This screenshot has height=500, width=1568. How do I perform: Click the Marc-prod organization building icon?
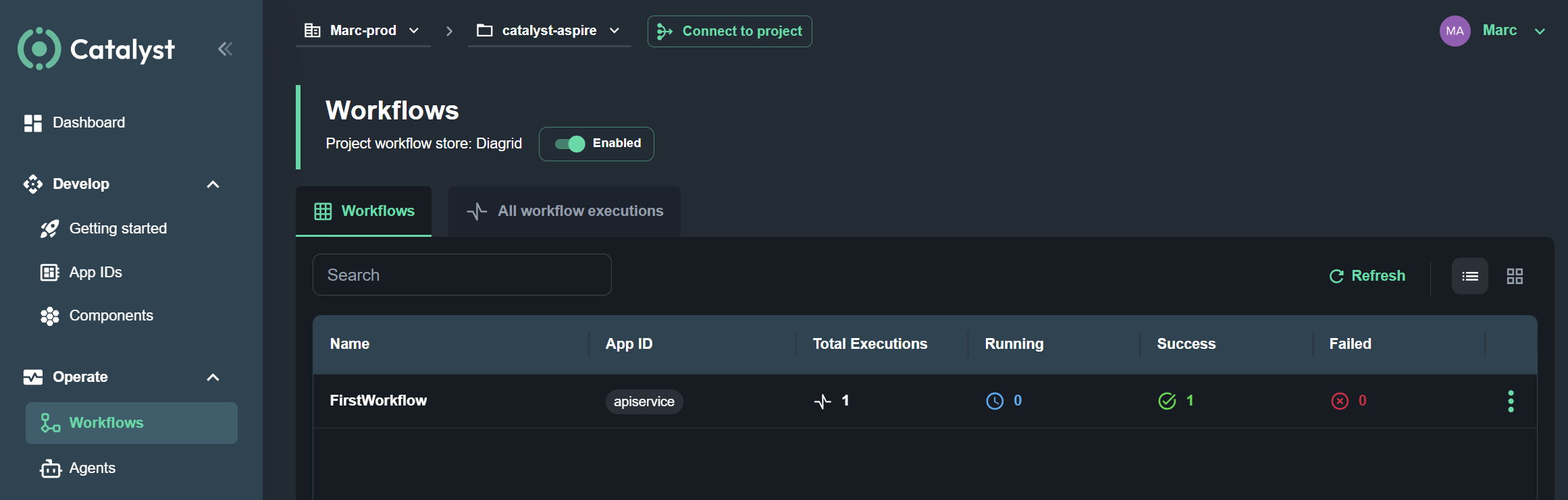(312, 30)
